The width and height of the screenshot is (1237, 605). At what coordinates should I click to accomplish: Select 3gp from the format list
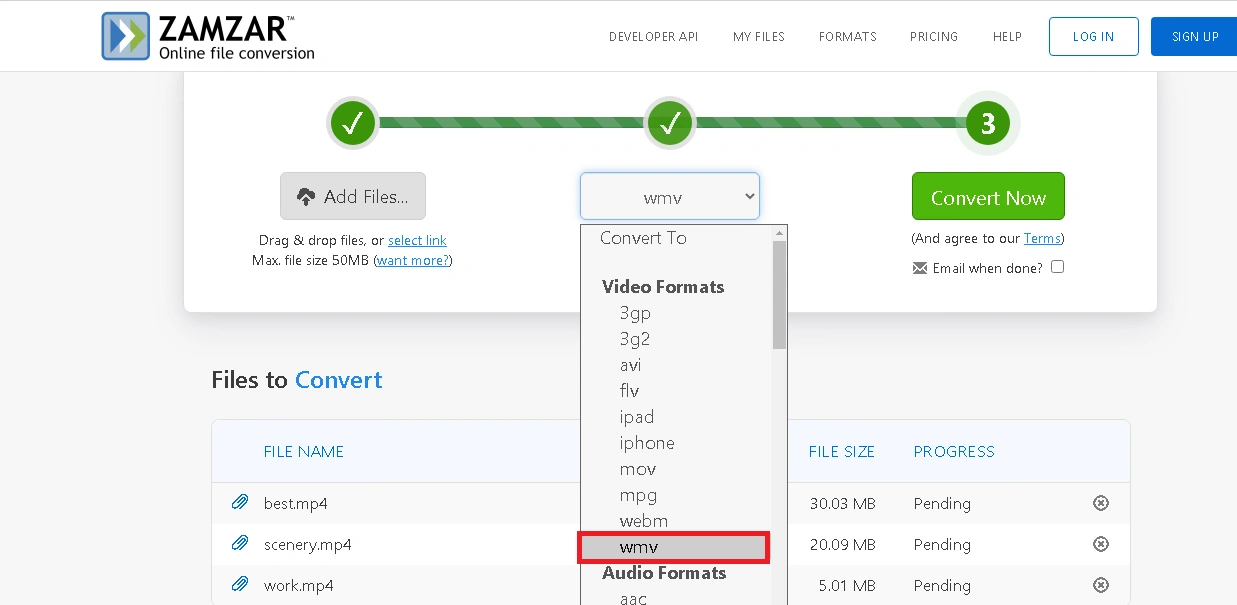tap(635, 313)
